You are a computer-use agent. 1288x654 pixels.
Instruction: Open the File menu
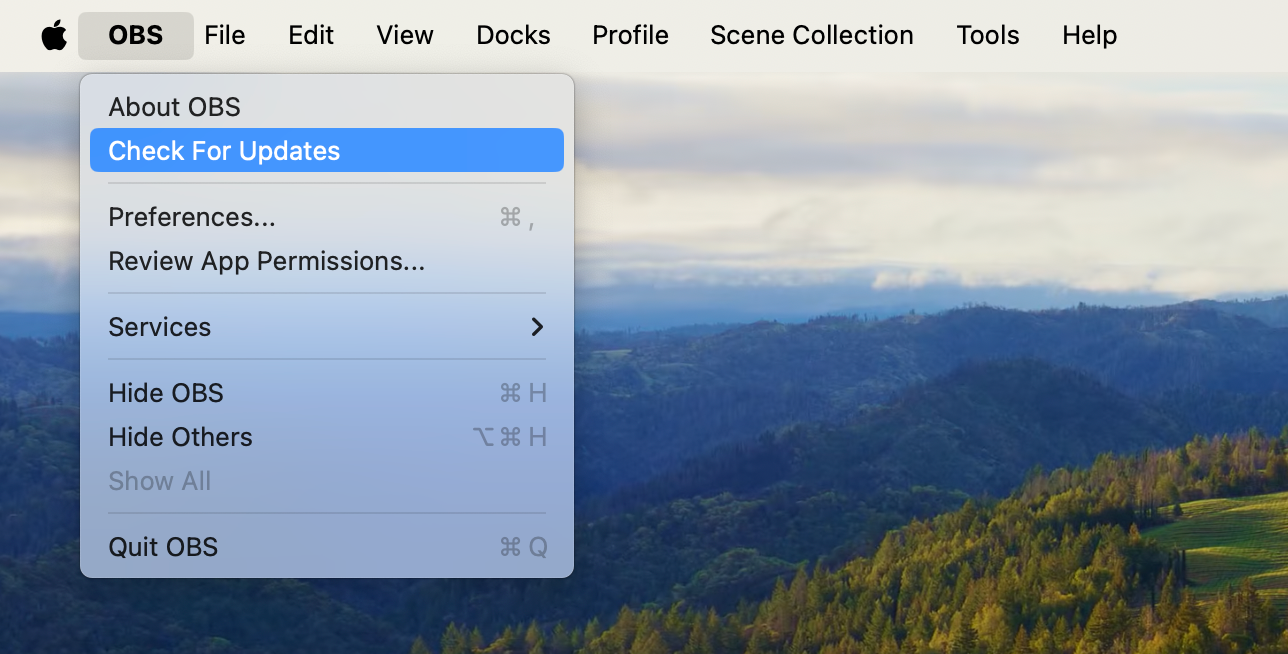tap(224, 35)
